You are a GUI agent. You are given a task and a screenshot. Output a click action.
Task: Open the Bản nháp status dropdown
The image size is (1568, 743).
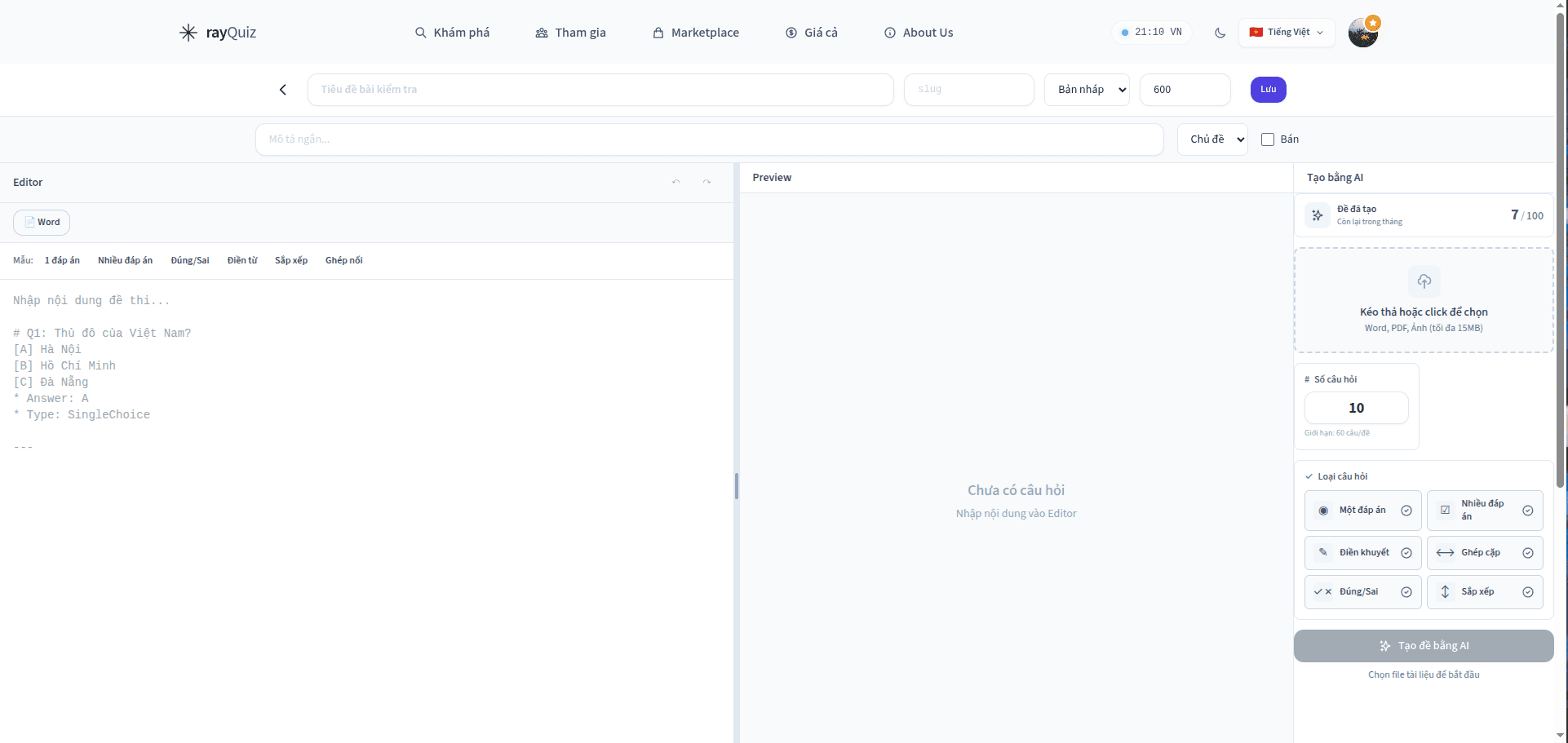[1087, 90]
